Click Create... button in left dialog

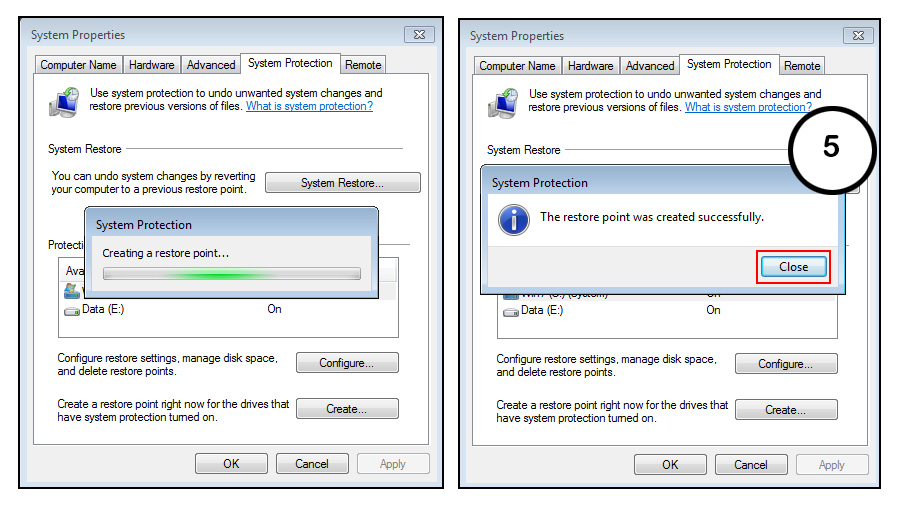pos(347,409)
